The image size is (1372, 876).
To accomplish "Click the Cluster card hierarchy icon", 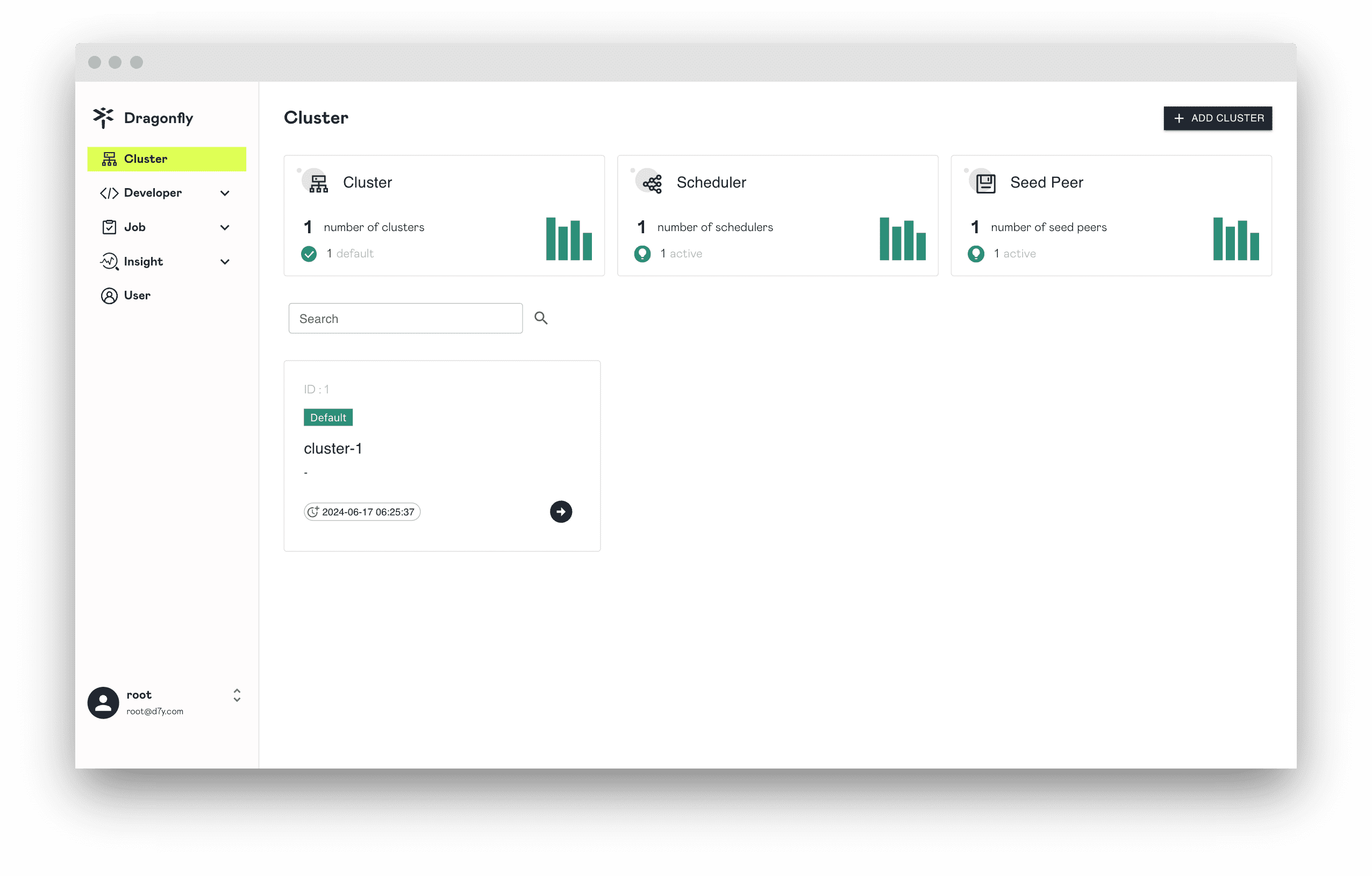I will 318,183.
